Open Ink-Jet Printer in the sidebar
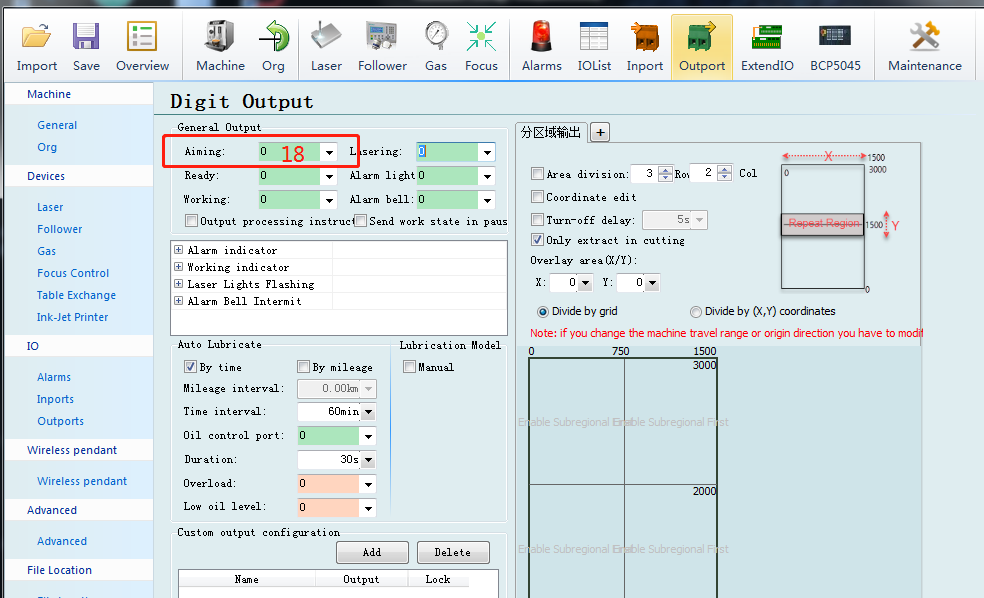The image size is (984, 598). tap(72, 317)
